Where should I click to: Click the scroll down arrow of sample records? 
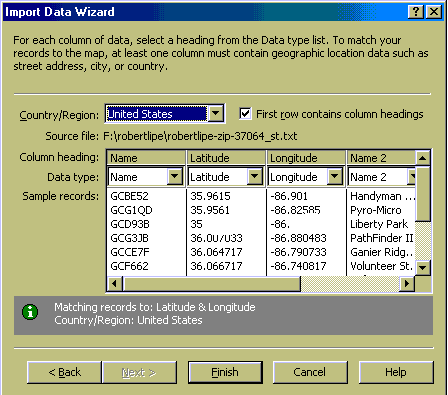click(x=423, y=267)
